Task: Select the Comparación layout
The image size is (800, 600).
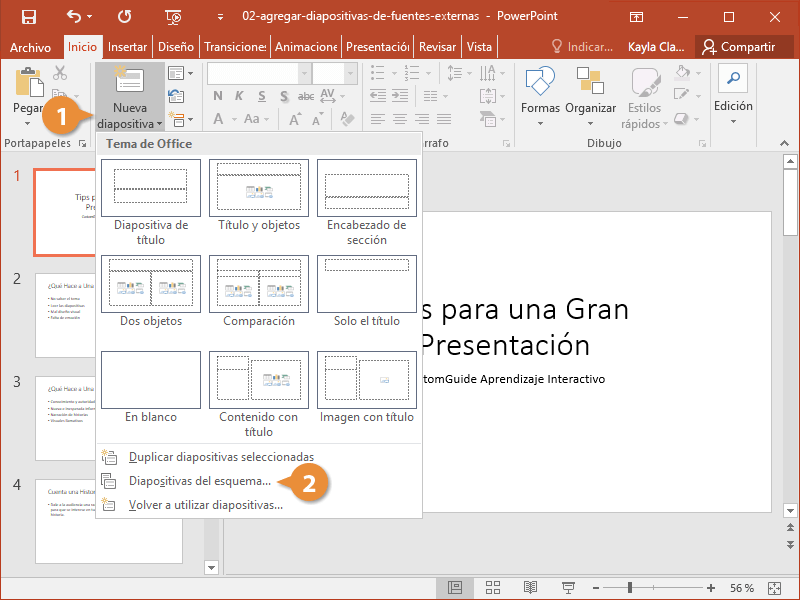Action: tap(259, 292)
